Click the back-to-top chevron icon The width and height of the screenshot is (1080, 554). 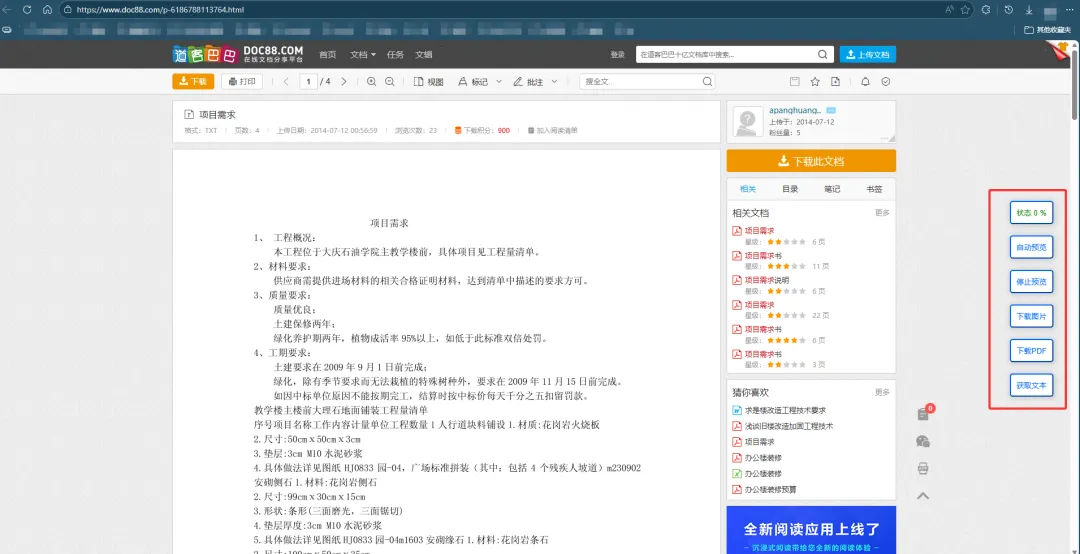coord(924,495)
